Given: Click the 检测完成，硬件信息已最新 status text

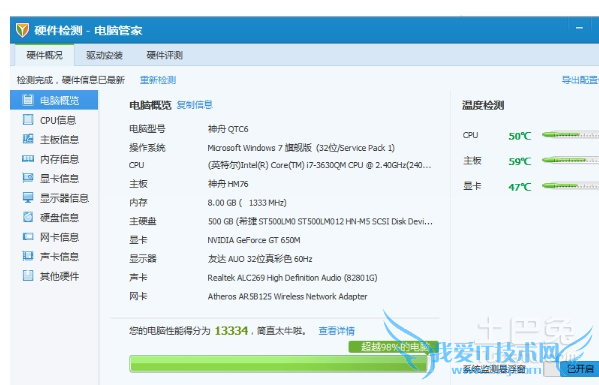Looking at the screenshot, I should pyautogui.click(x=71, y=80).
